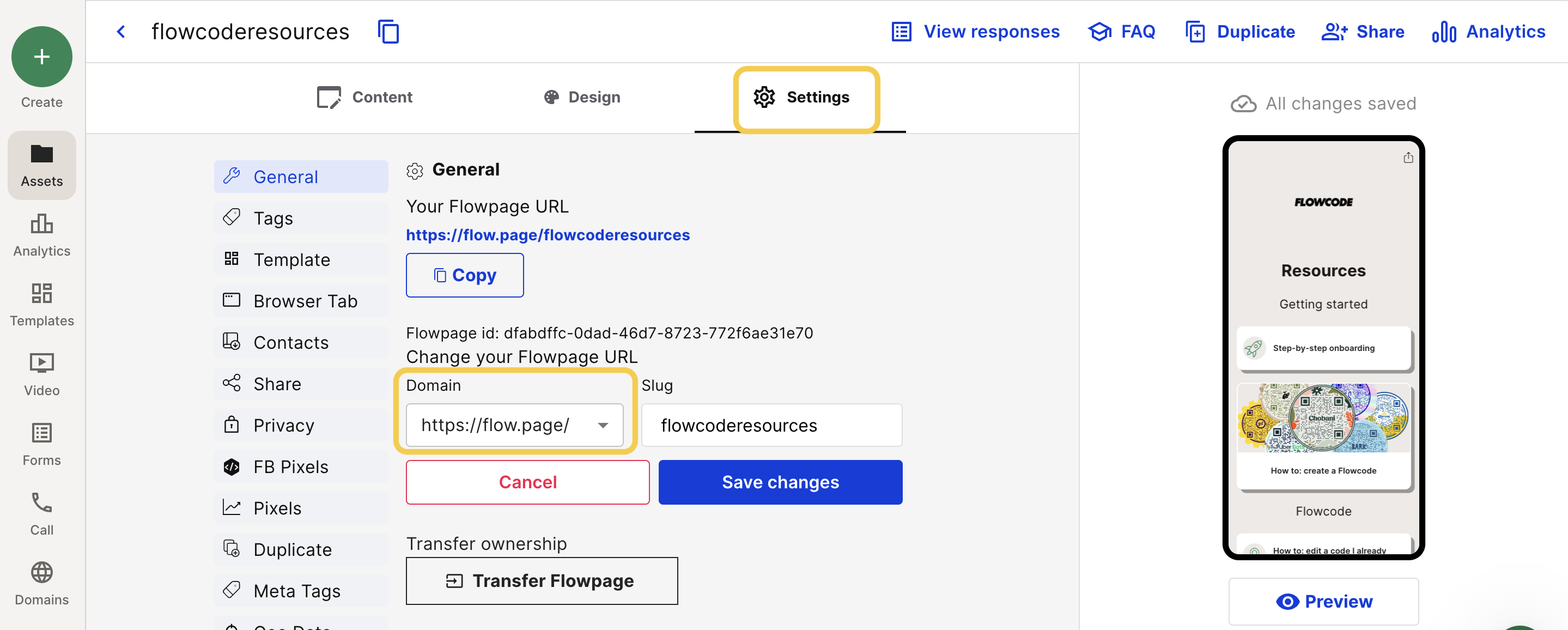1568x630 pixels.
Task: Click the Transfer Flowpage button
Action: click(542, 581)
